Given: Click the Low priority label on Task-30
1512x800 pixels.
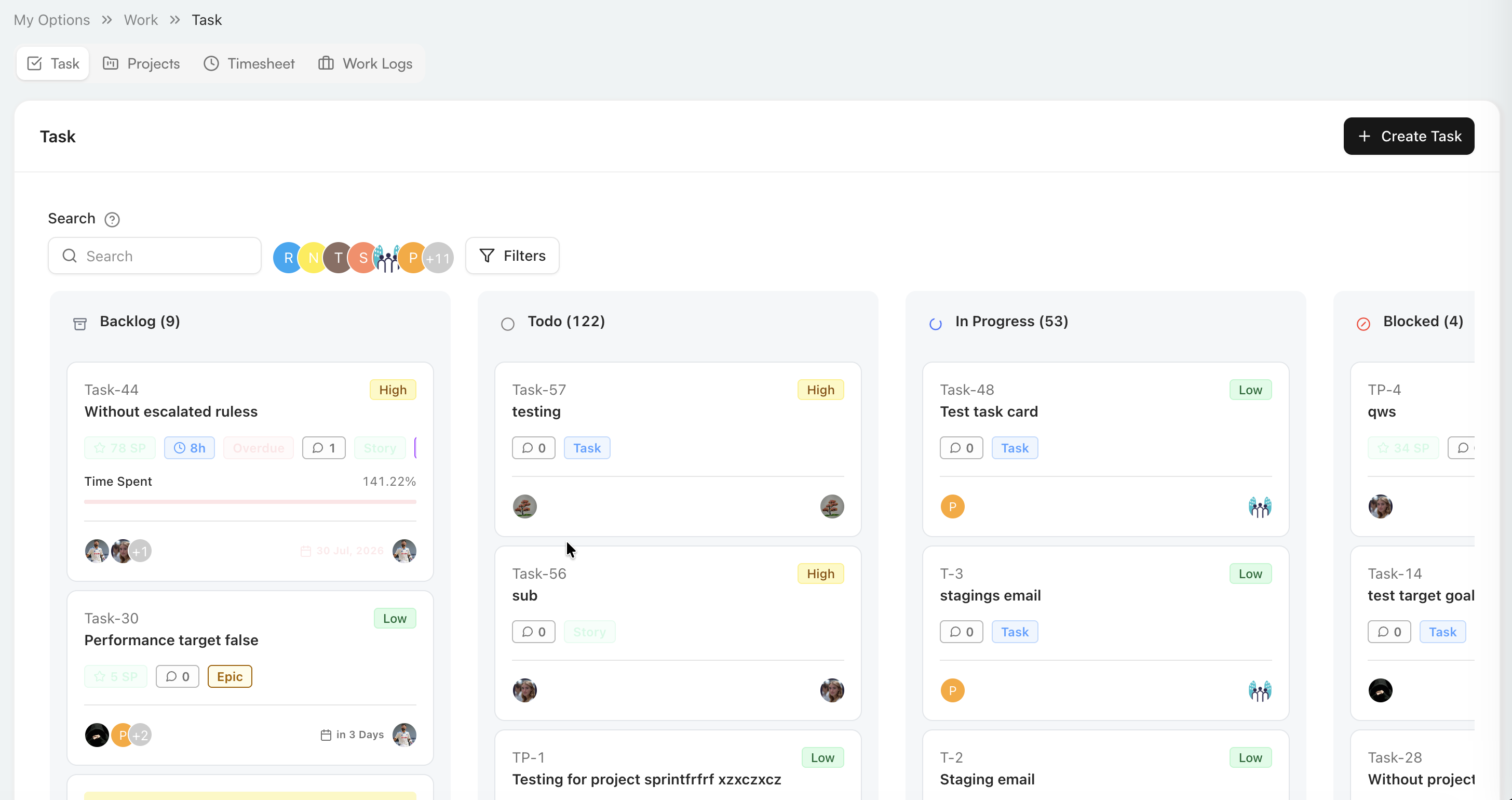Looking at the screenshot, I should click(395, 618).
